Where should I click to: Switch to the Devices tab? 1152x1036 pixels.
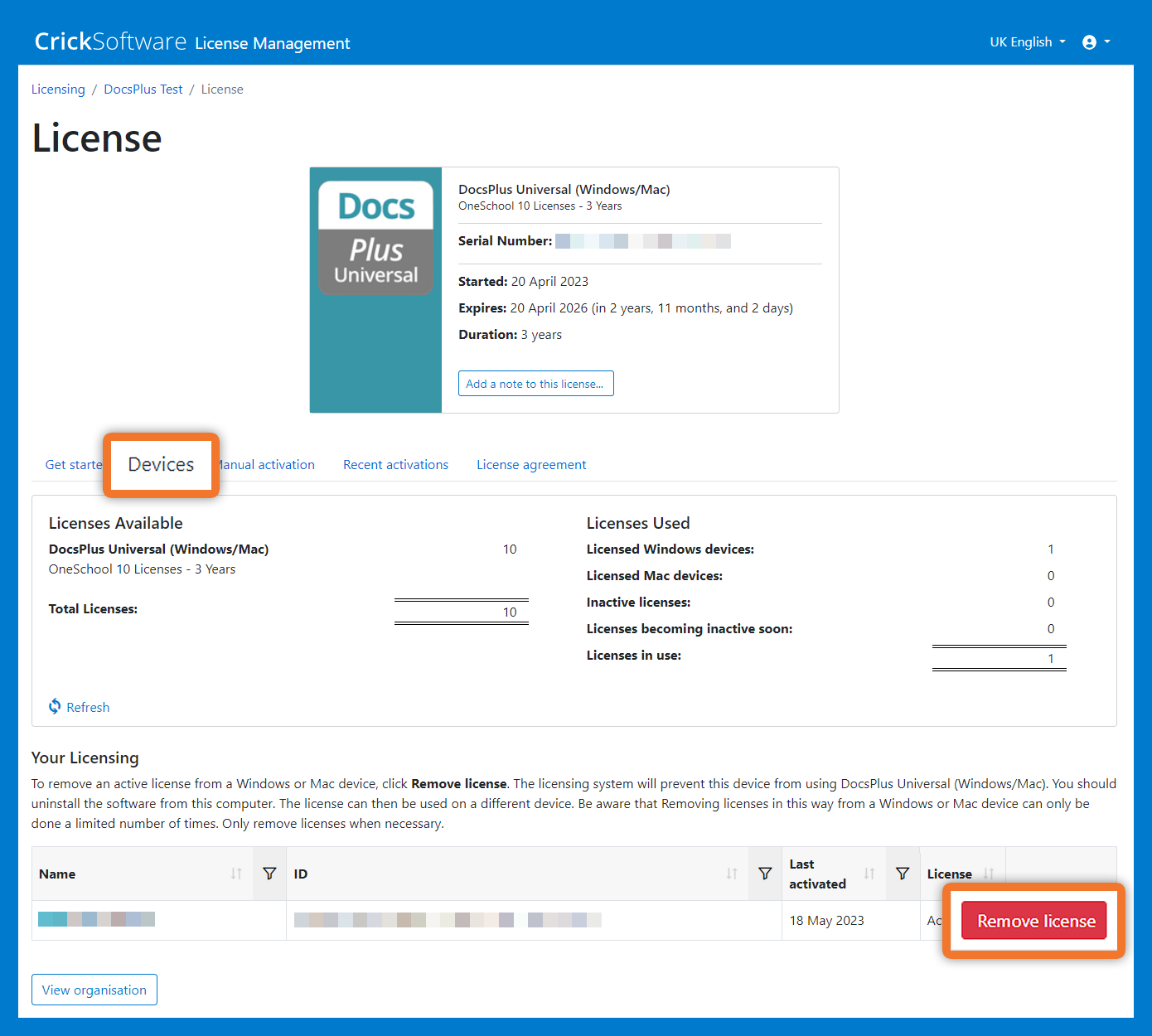coord(161,464)
